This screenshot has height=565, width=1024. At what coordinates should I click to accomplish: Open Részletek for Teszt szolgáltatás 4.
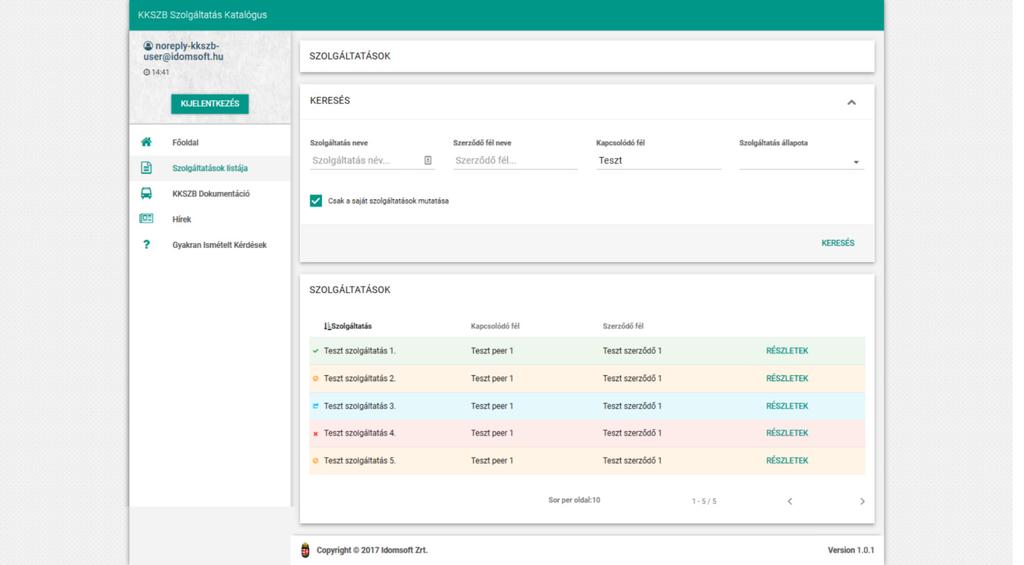pos(787,433)
